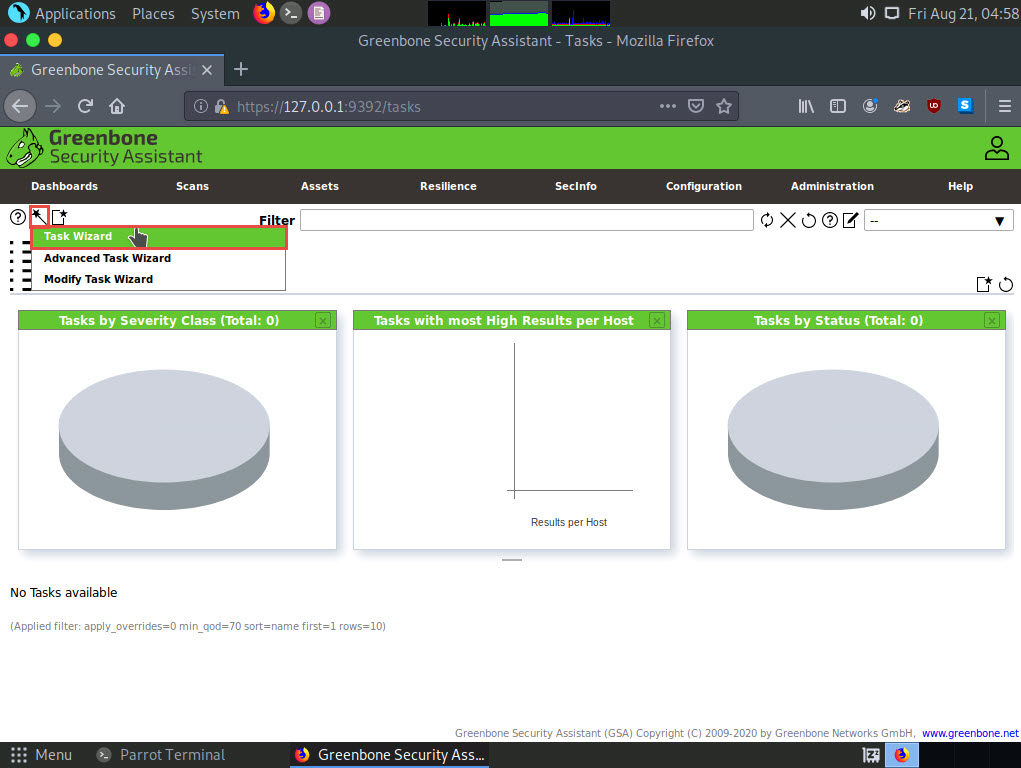Bookmark this page with the star
The height and width of the screenshot is (768, 1021).
[x=723, y=106]
